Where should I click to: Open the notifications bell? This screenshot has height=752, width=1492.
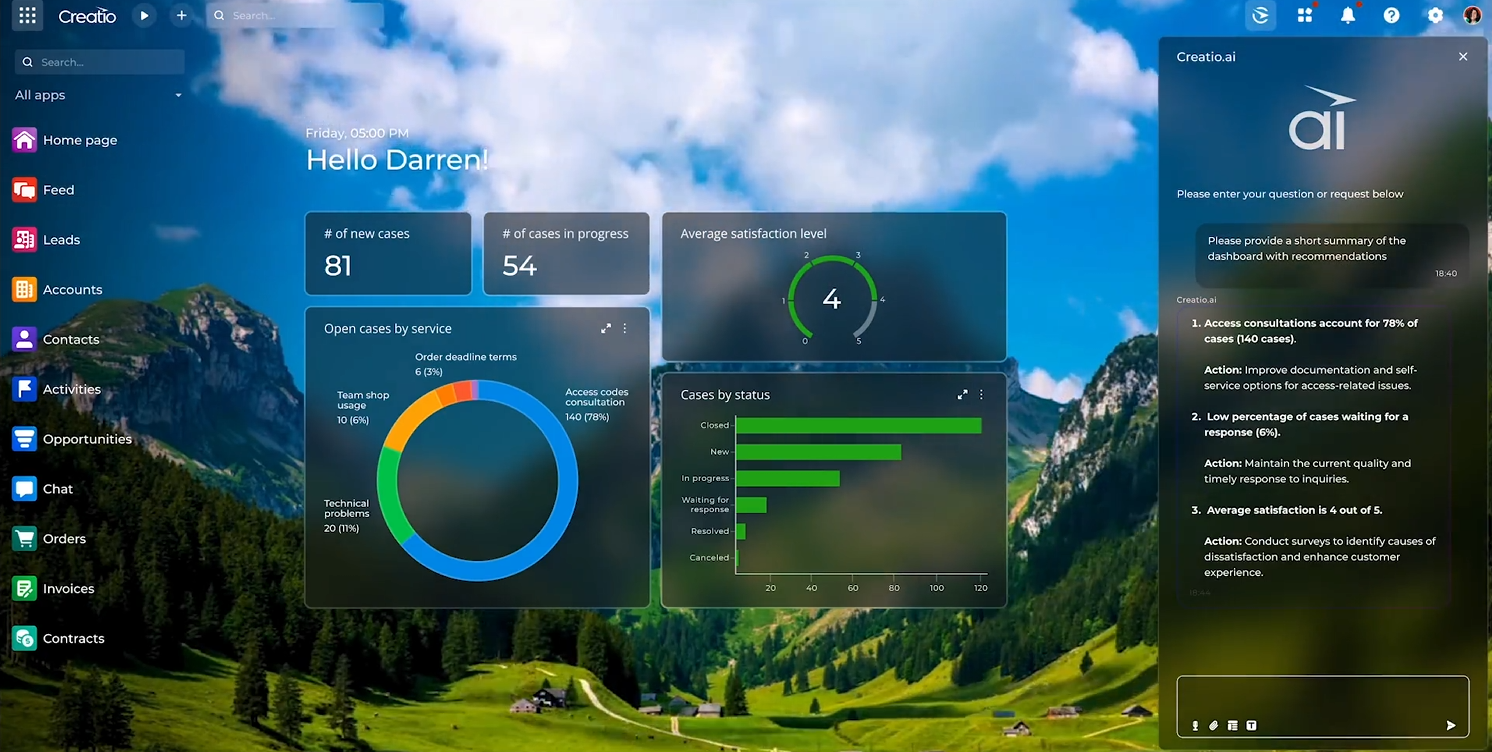tap(1348, 16)
